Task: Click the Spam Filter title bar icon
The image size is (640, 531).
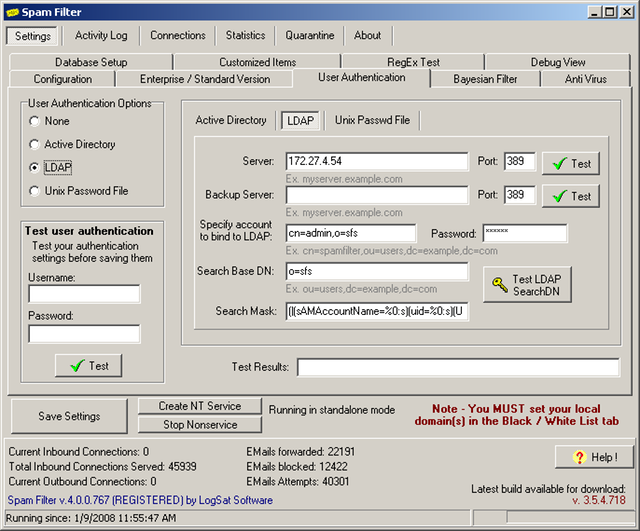Action: (x=12, y=11)
